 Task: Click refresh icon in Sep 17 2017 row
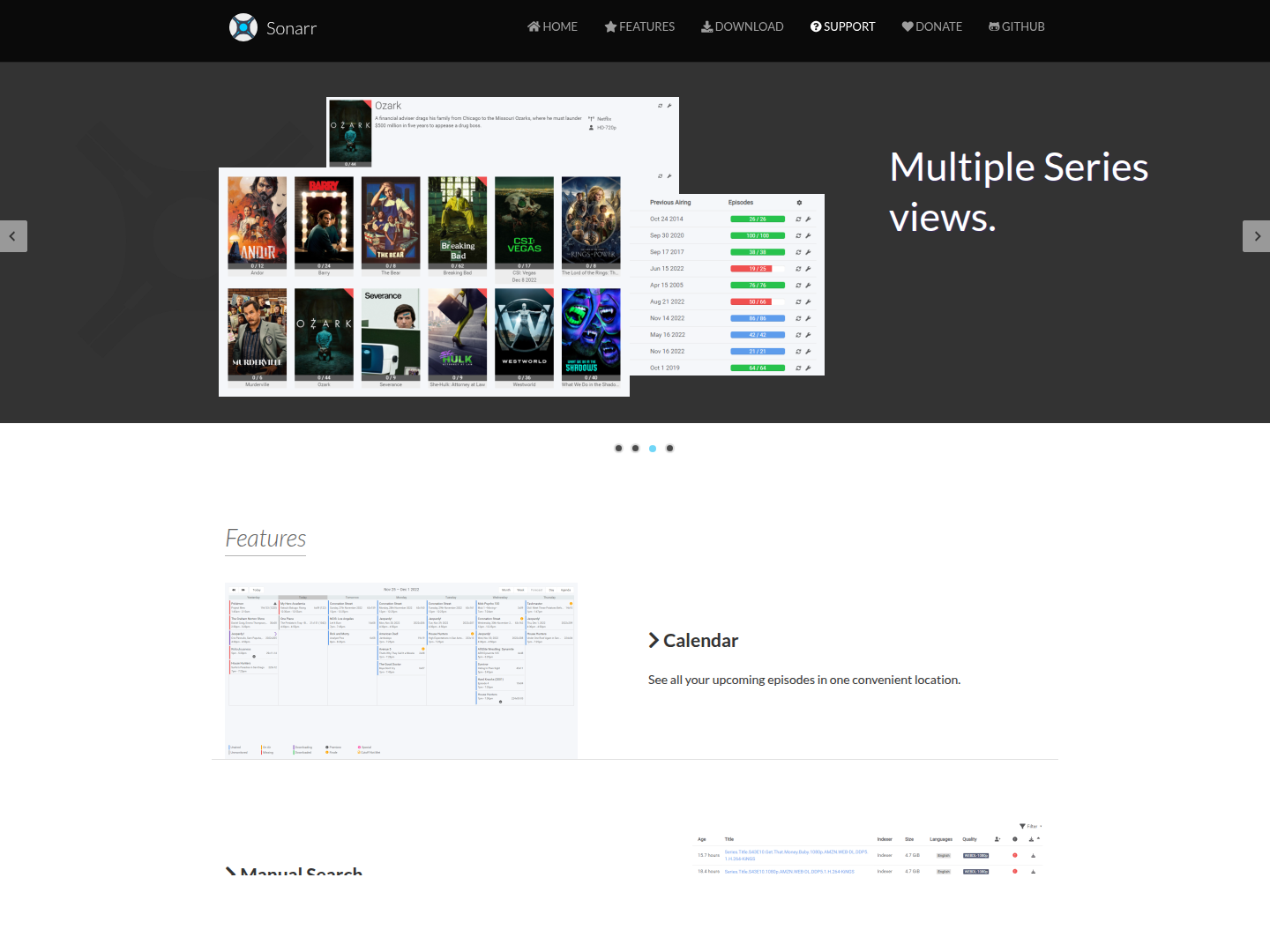(799, 252)
